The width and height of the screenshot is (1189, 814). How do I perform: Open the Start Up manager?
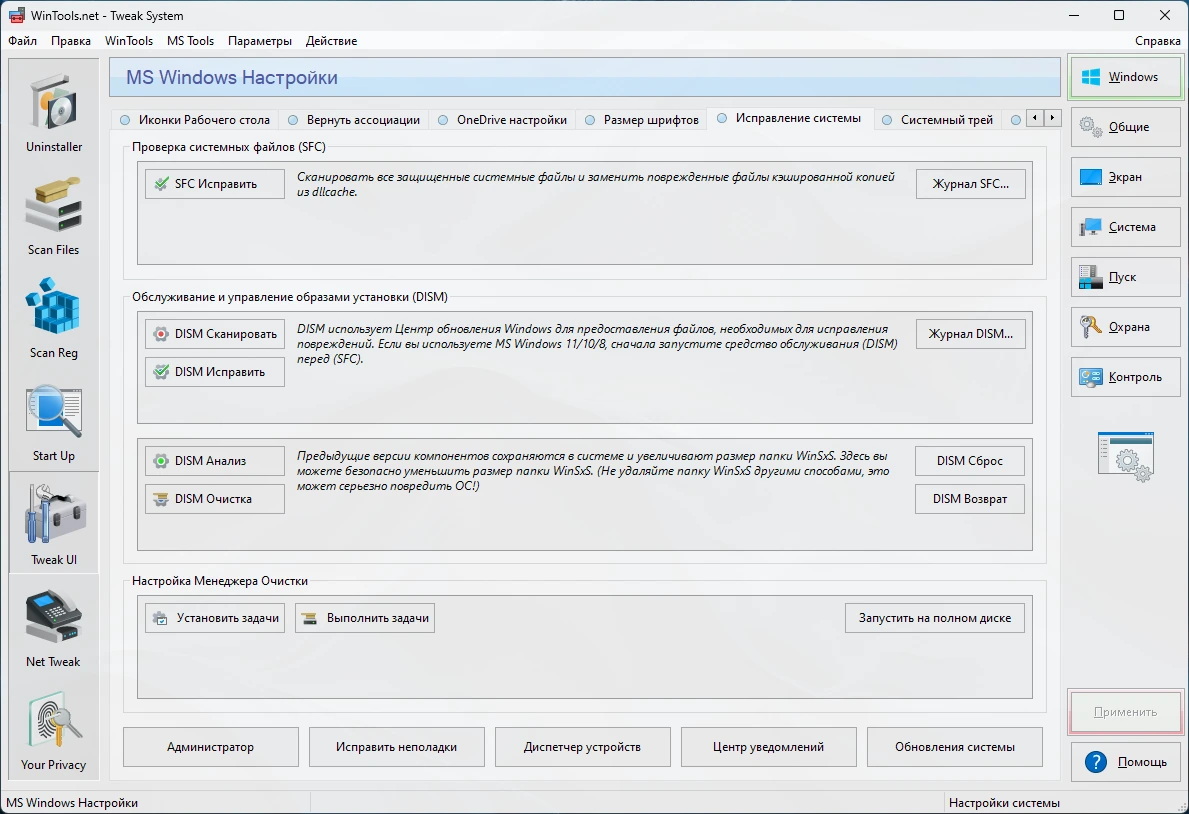pos(54,421)
